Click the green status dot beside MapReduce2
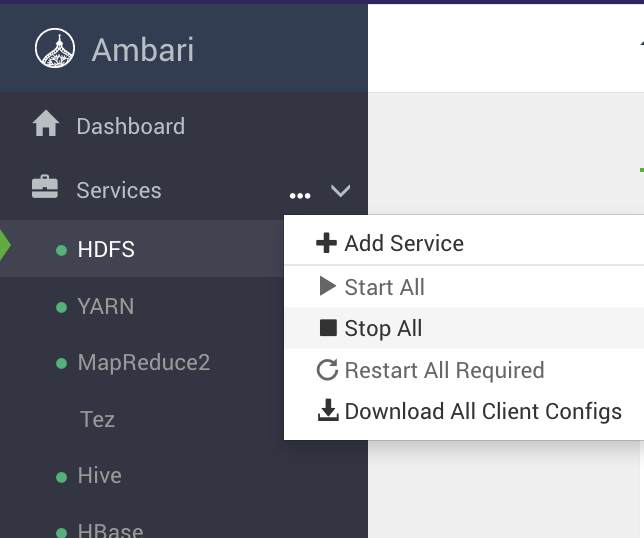 [x=61, y=363]
